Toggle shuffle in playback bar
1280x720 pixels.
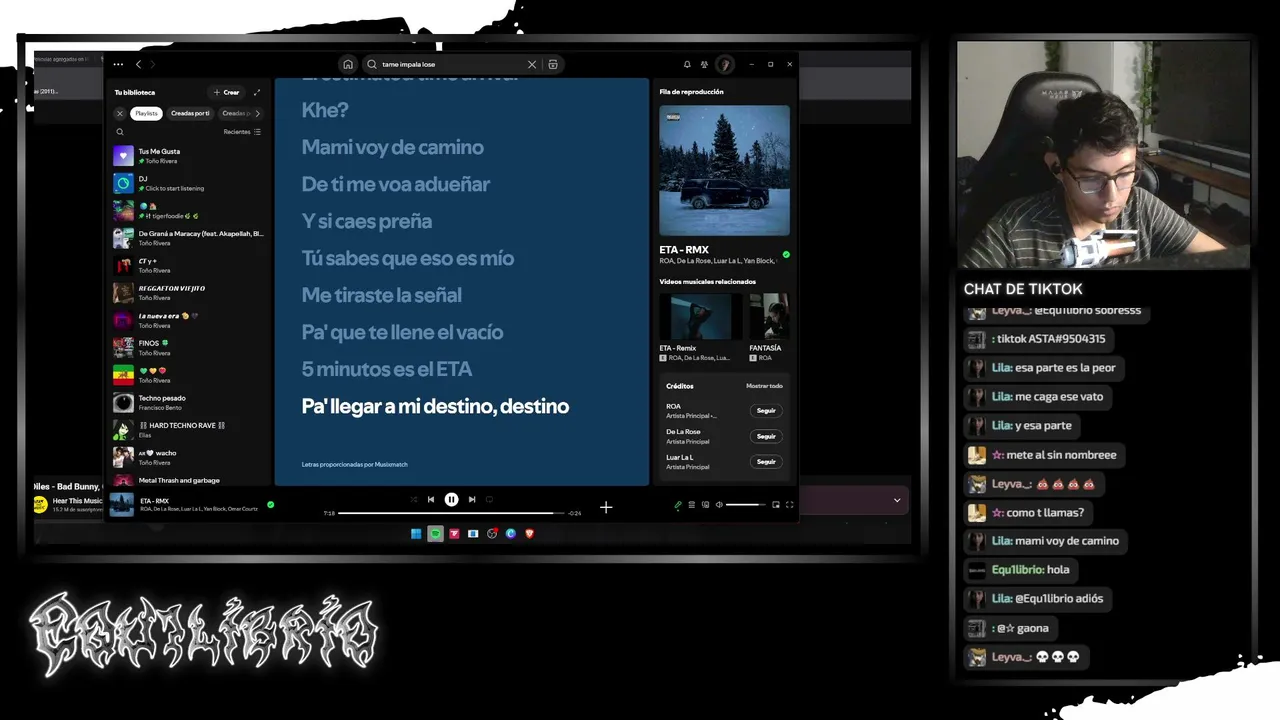tap(413, 499)
